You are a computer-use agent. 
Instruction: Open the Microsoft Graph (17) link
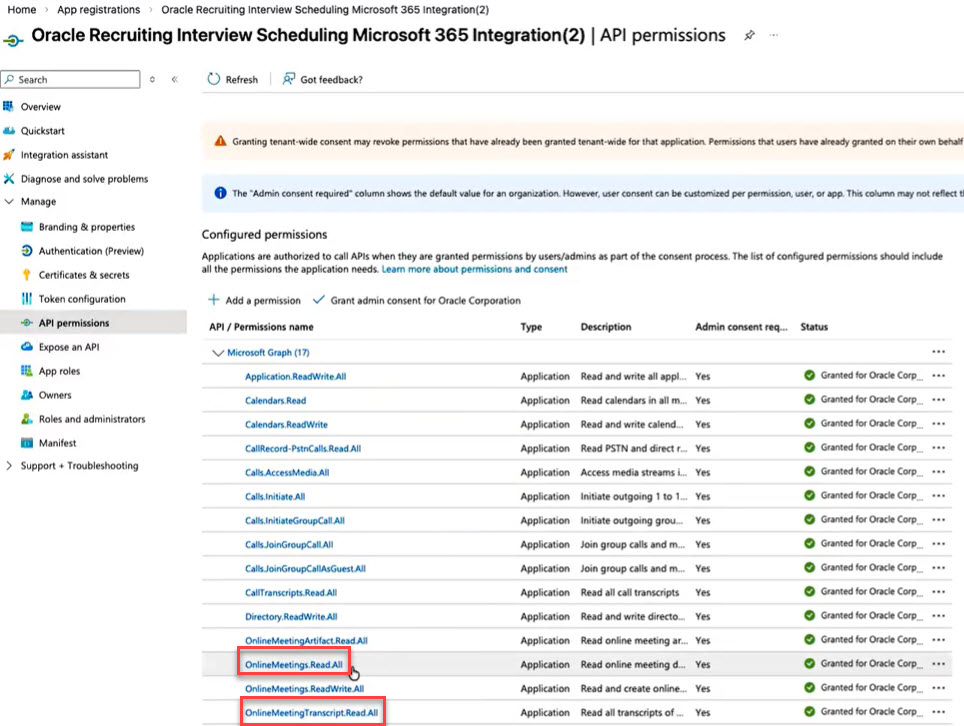268,352
